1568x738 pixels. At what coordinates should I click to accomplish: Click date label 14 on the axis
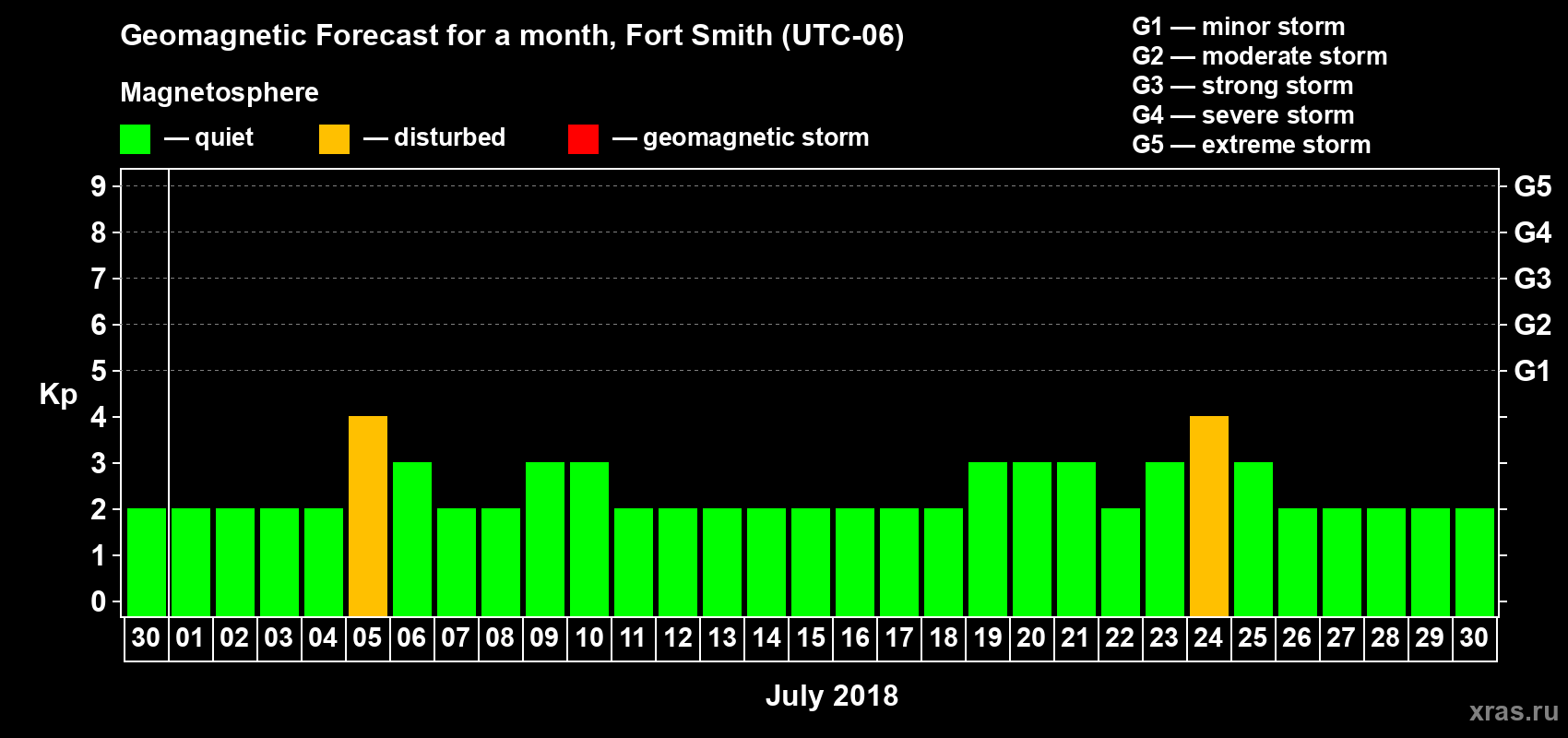click(766, 637)
